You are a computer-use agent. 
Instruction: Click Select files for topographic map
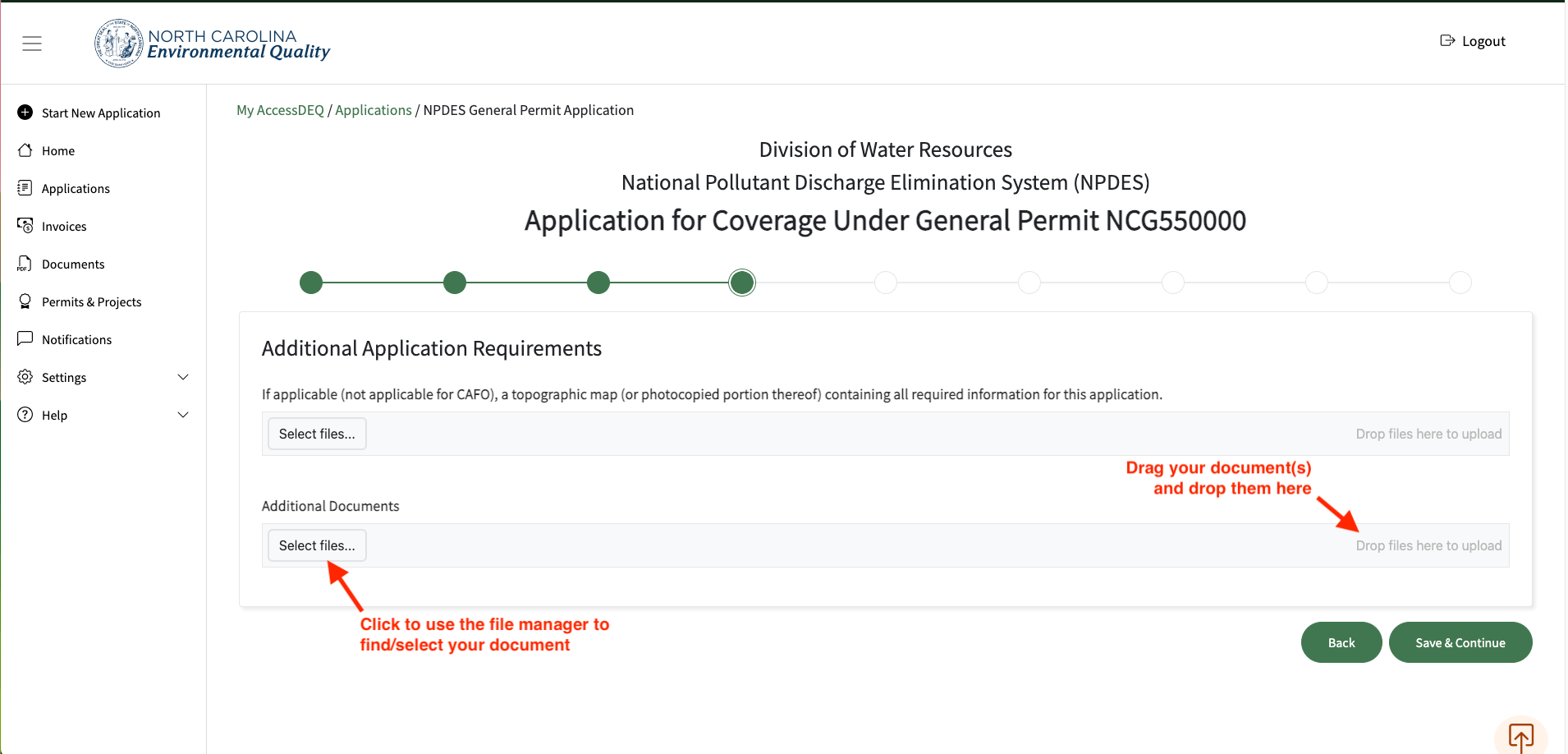coord(317,434)
